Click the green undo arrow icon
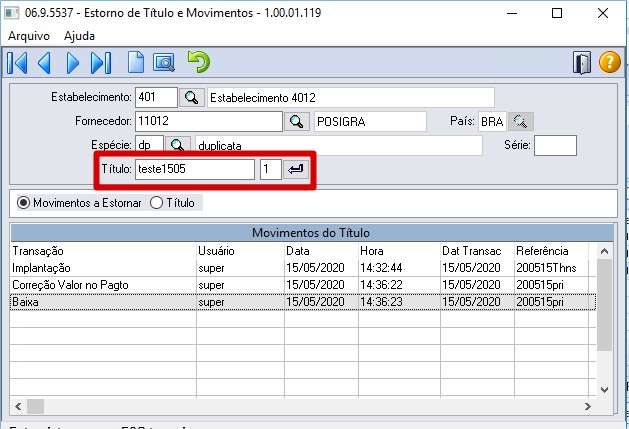The width and height of the screenshot is (629, 429). click(199, 62)
